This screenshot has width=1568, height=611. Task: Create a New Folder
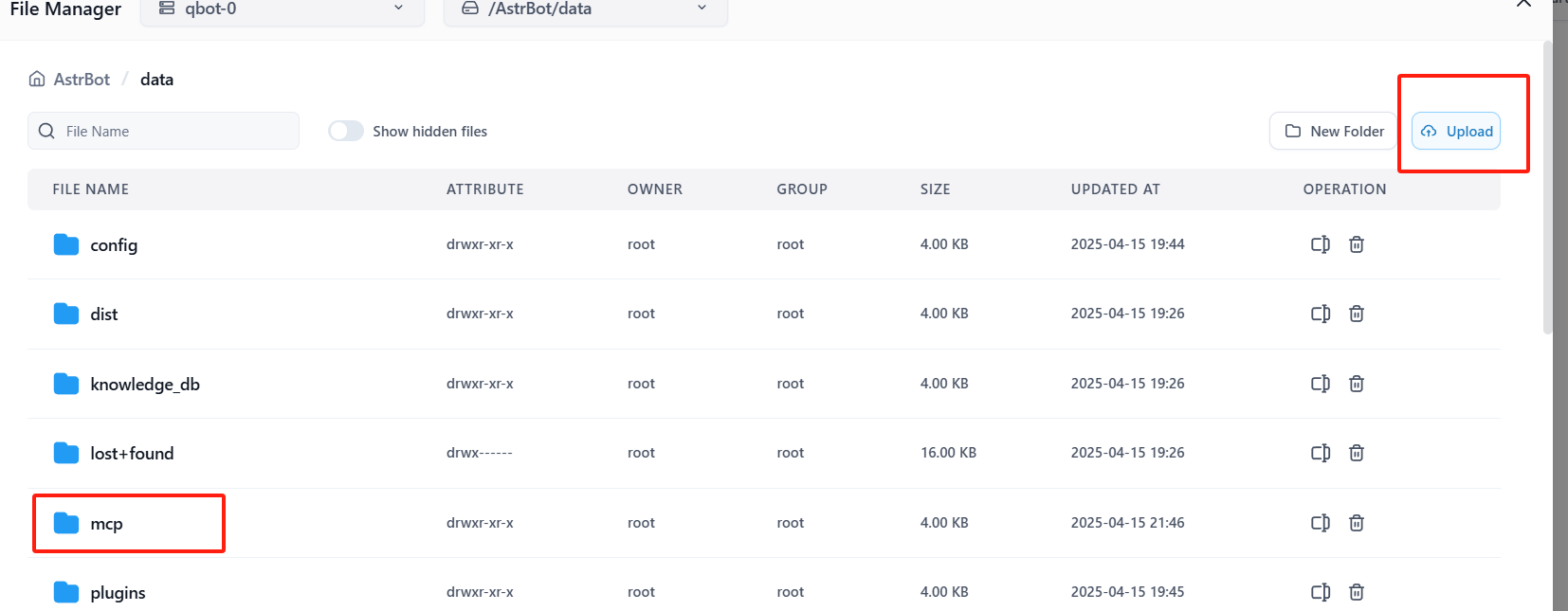click(x=1334, y=131)
